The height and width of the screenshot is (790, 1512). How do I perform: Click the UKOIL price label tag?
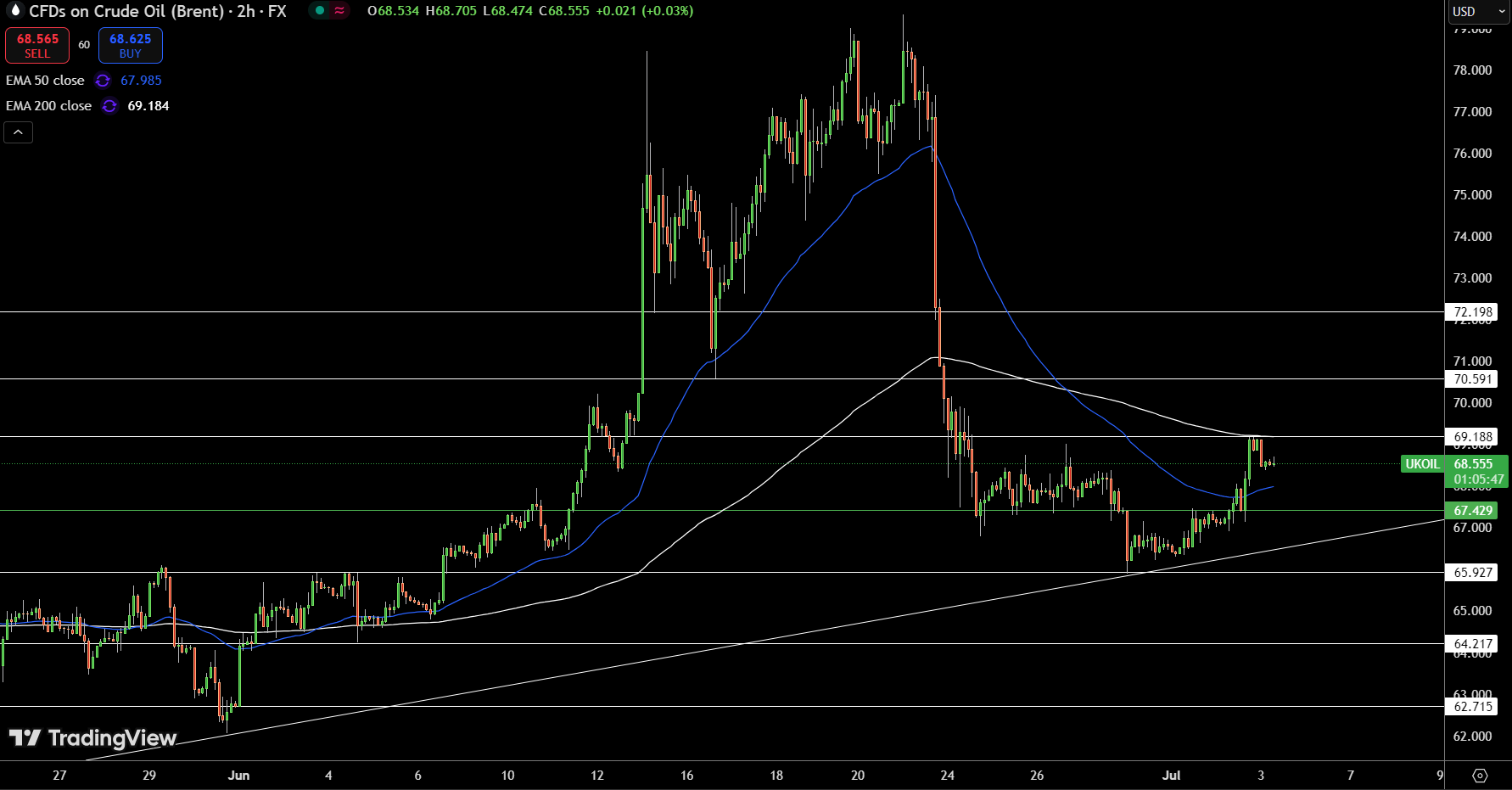[x=1422, y=464]
